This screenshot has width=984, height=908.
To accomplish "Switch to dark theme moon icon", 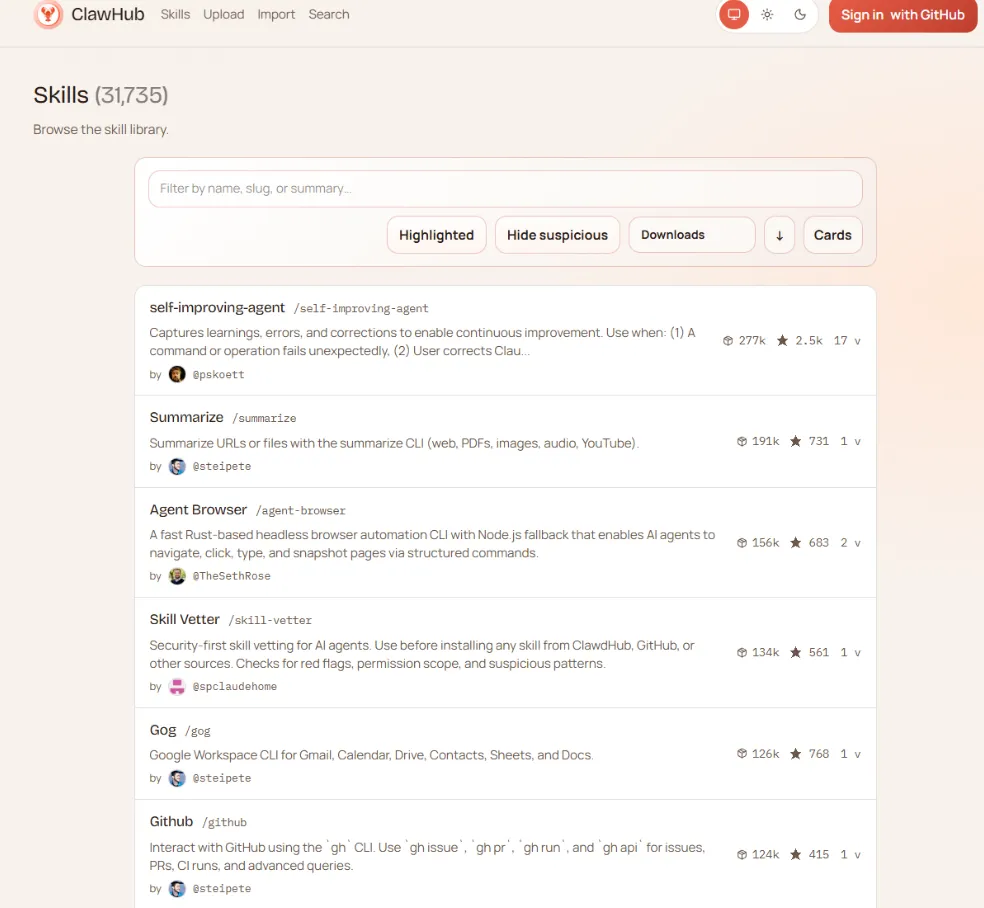I will tap(800, 14).
